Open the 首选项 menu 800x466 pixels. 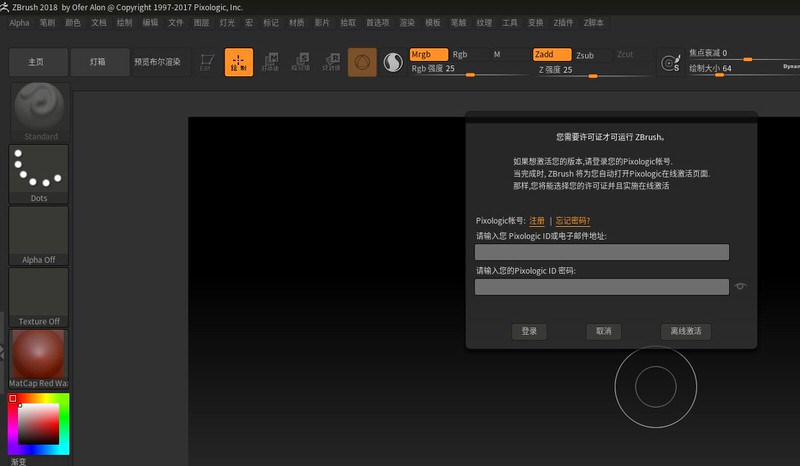pyautogui.click(x=378, y=23)
